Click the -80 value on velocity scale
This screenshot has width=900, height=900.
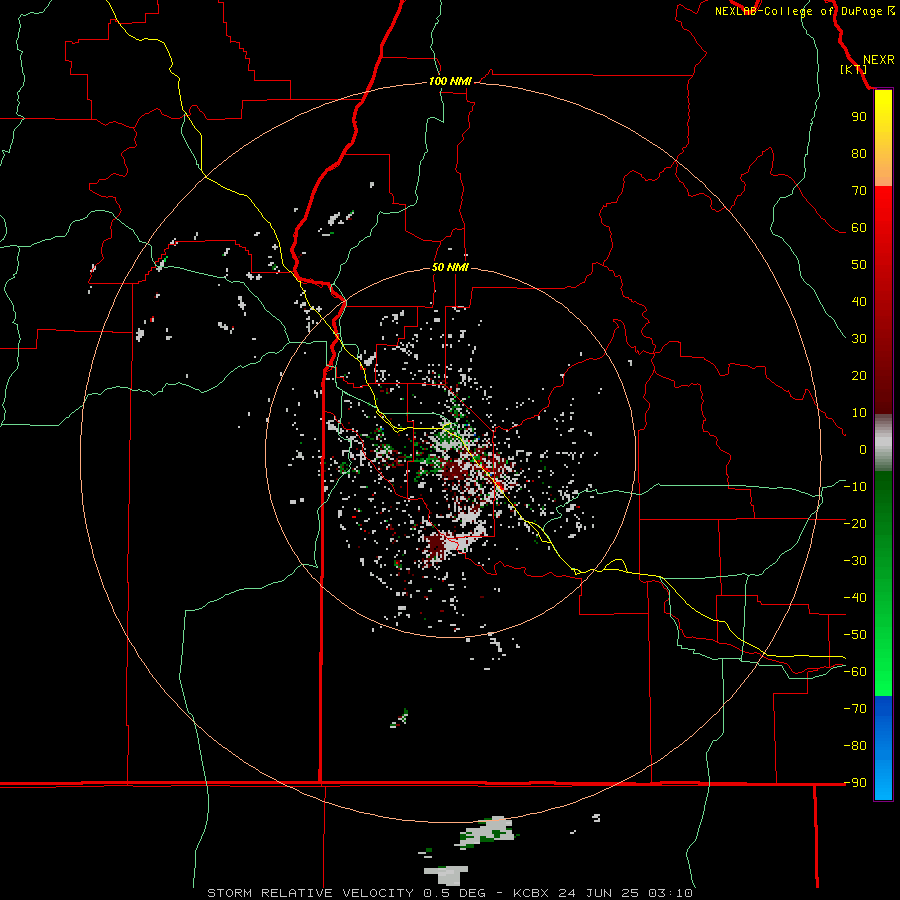(855, 746)
